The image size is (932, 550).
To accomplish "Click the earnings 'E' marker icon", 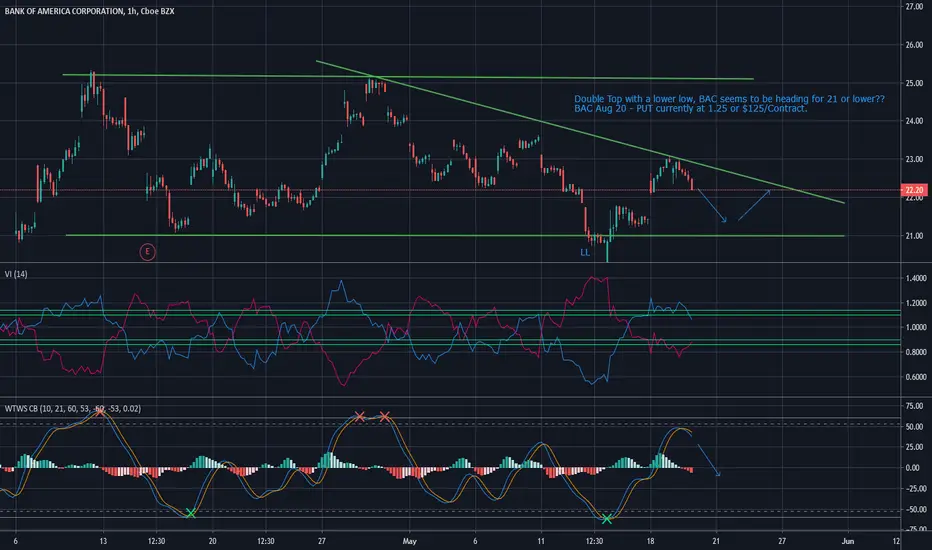I will coord(147,252).
